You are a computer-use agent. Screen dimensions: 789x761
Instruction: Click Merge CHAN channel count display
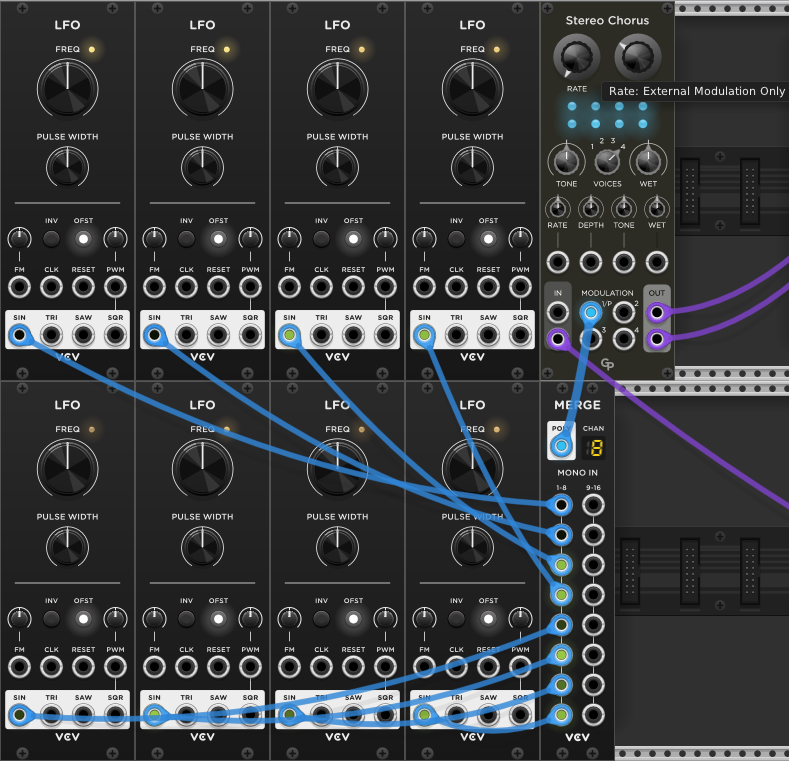pyautogui.click(x=593, y=447)
